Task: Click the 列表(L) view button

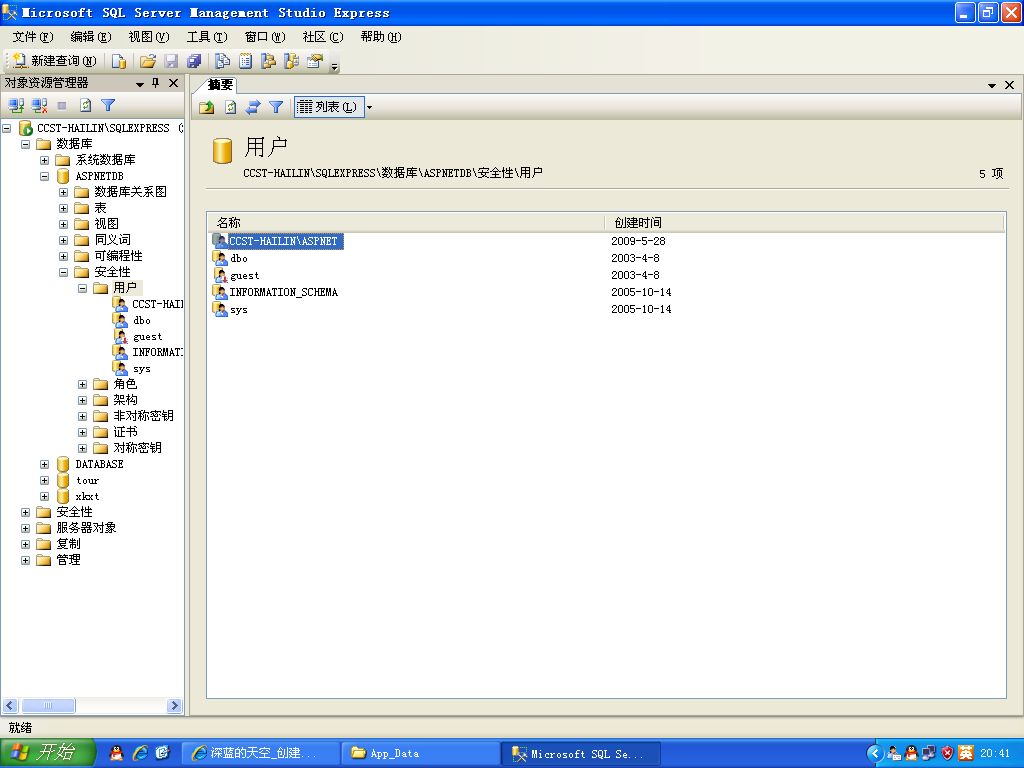Action: 327,107
